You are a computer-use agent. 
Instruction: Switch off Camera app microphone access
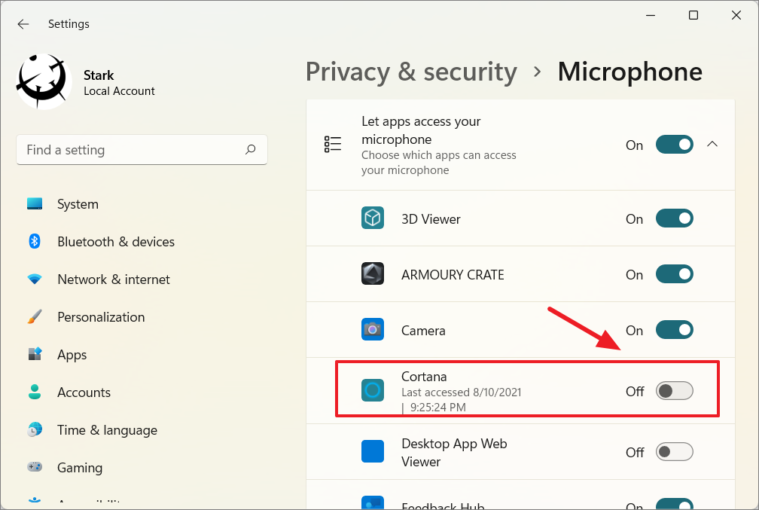coord(674,330)
